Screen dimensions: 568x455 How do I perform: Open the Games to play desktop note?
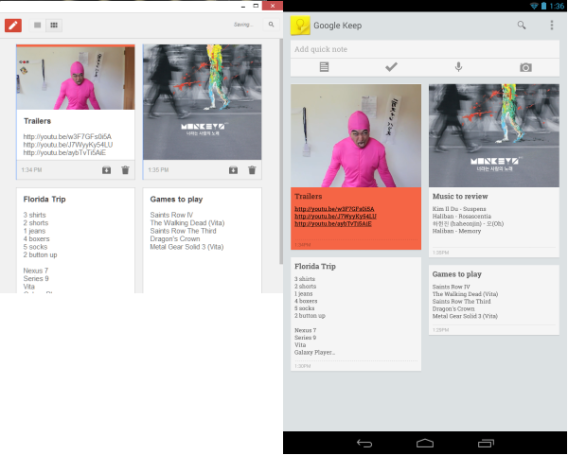(x=202, y=240)
